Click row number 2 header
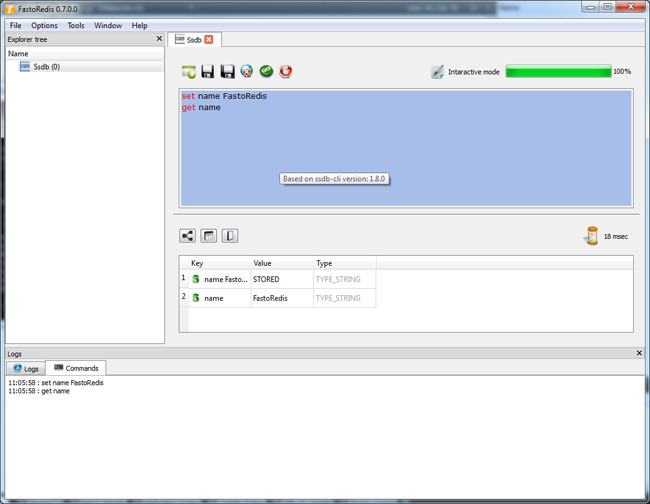This screenshot has height=504, width=650. (184, 298)
